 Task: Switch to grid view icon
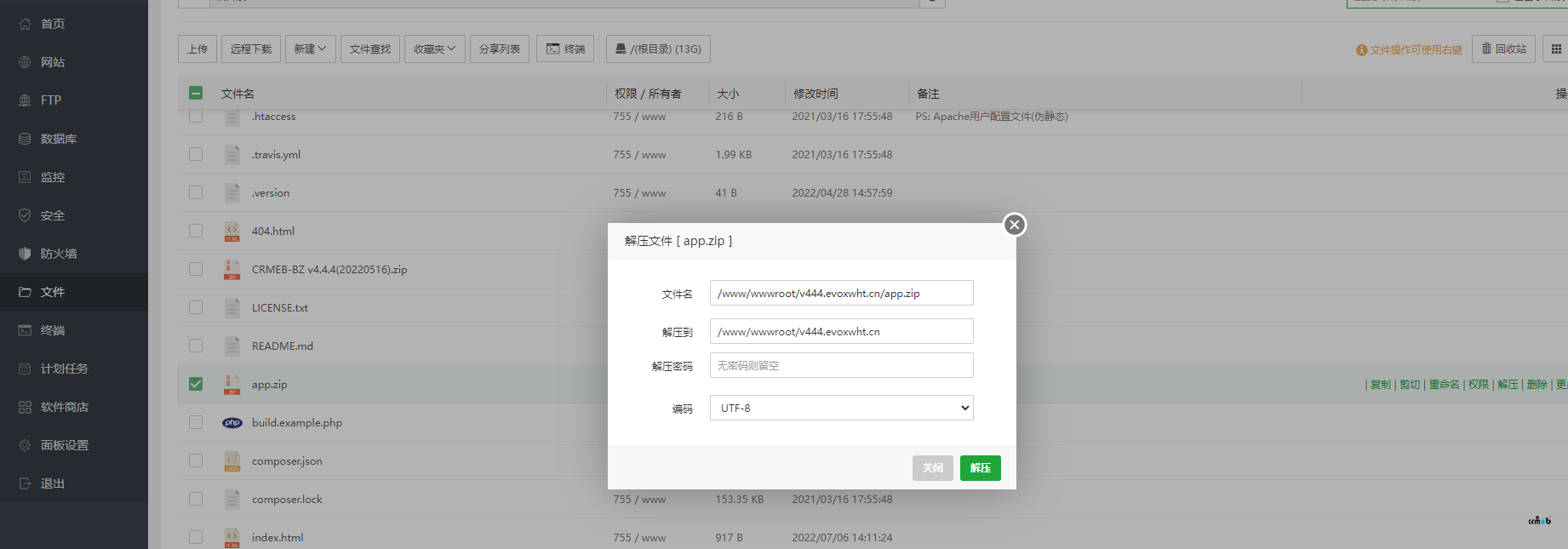[x=1555, y=49]
